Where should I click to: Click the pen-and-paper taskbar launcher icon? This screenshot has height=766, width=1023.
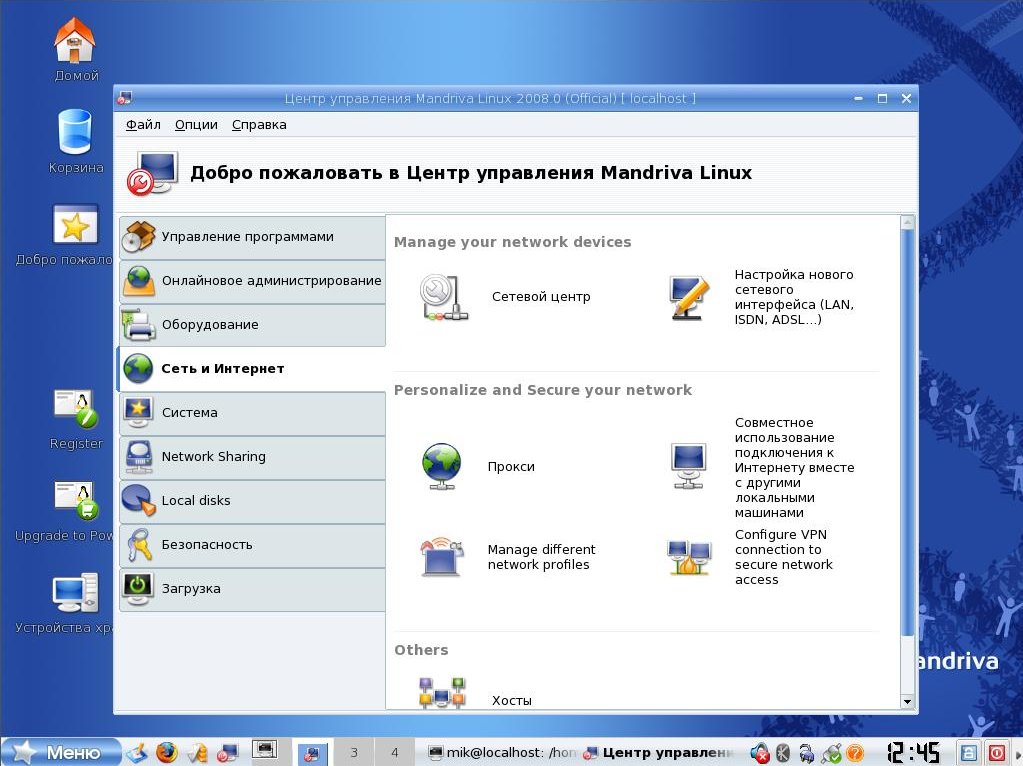tap(137, 752)
